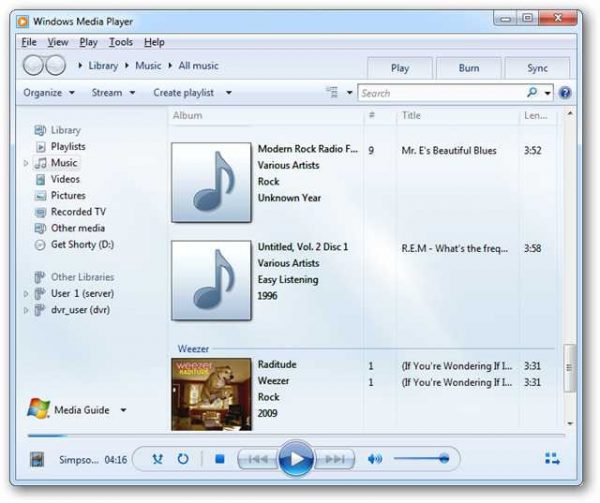Viewport: 600px width, 503px height.
Task: Open the Organize dropdown
Action: tap(49, 93)
